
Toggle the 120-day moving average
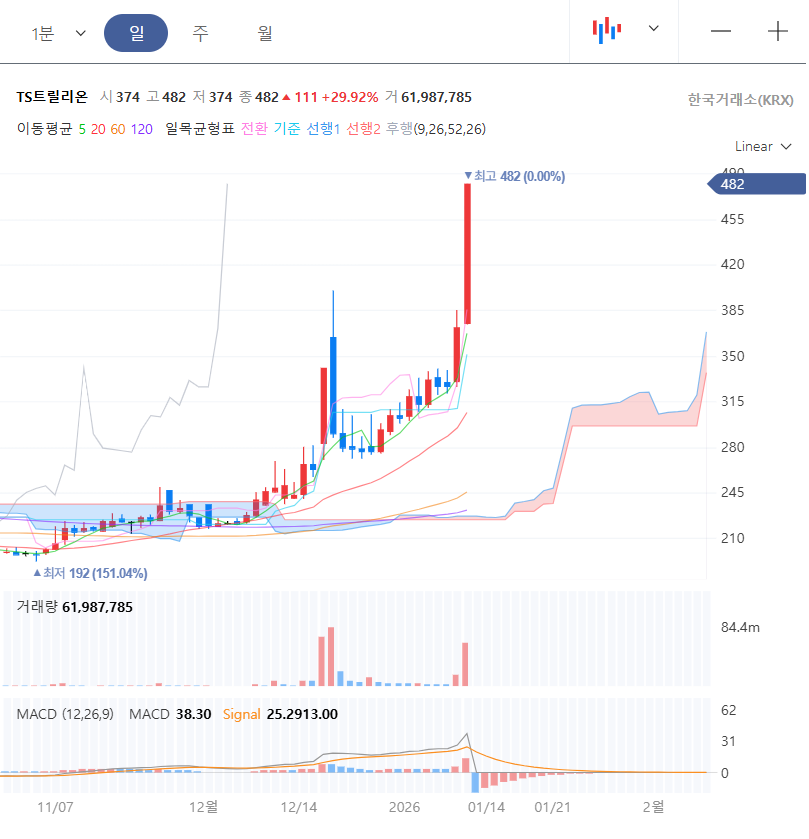coord(142,129)
